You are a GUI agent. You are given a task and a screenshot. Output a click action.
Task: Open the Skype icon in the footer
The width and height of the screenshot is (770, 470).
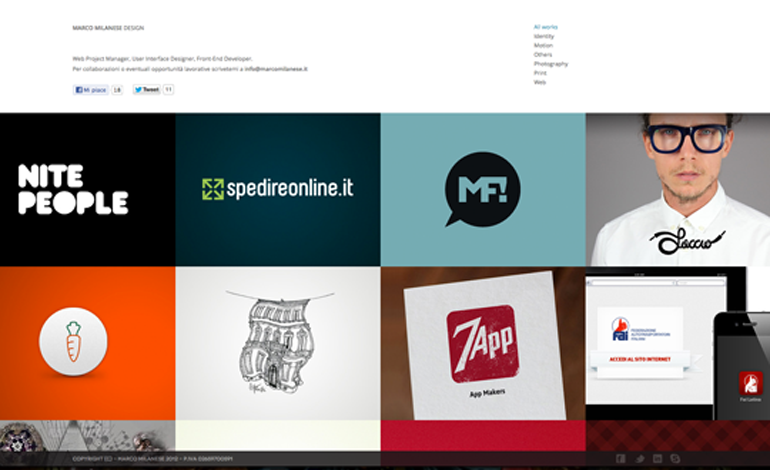pos(676,459)
